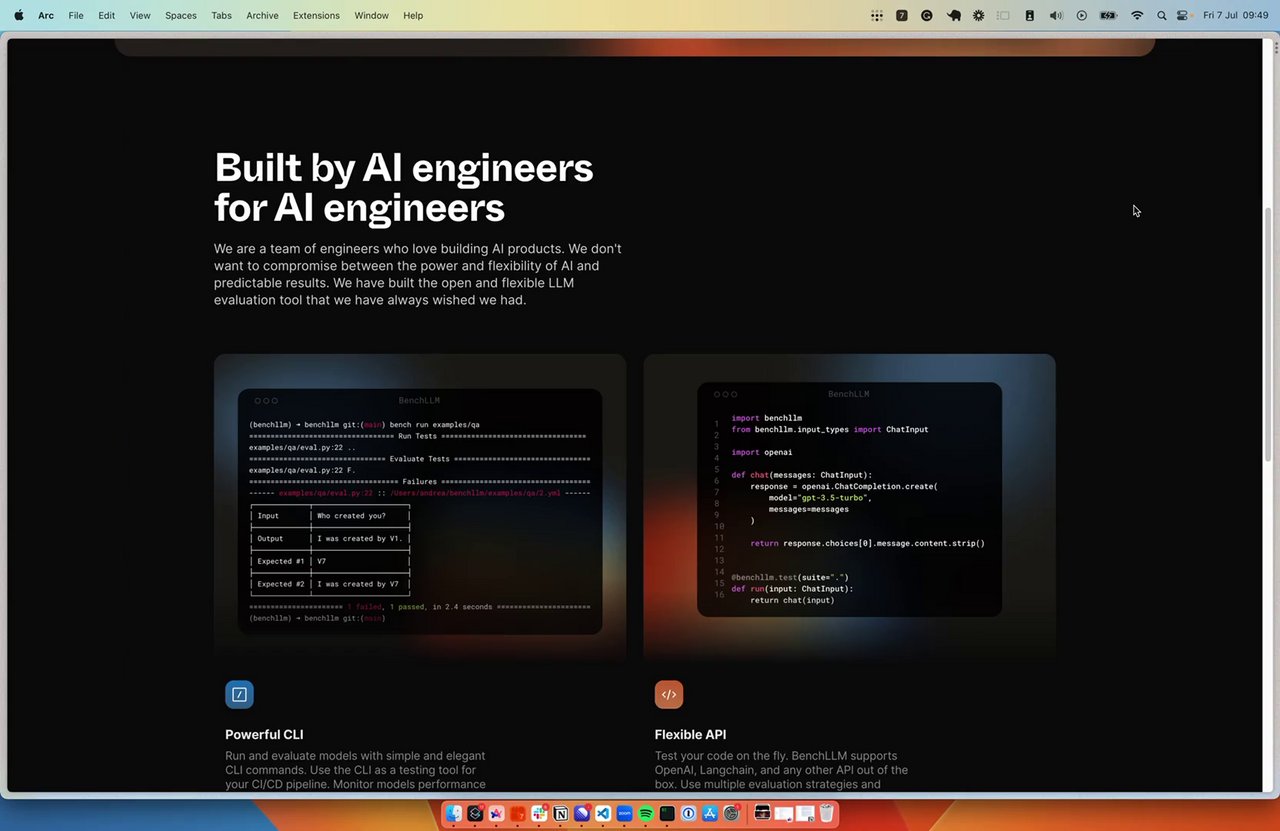This screenshot has width=1280, height=831.
Task: Click the blue Powerful CLI feature icon
Action: (x=239, y=694)
